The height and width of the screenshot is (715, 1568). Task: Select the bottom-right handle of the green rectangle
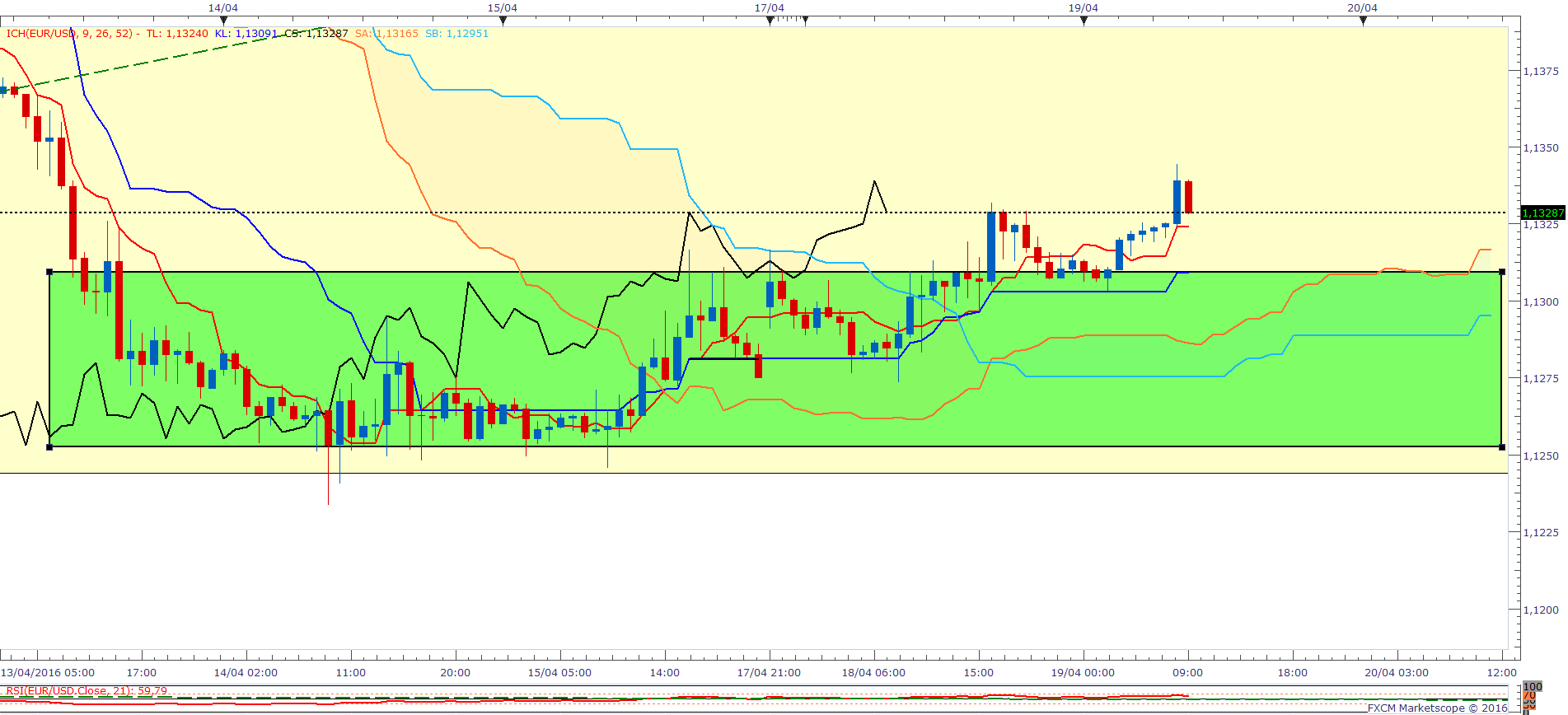pyautogui.click(x=1502, y=447)
